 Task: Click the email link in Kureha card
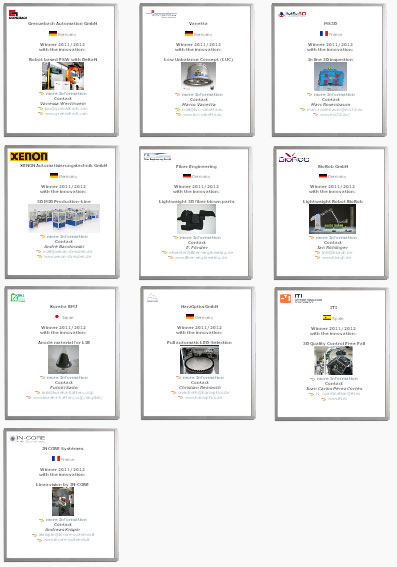pyautogui.click(x=68, y=392)
